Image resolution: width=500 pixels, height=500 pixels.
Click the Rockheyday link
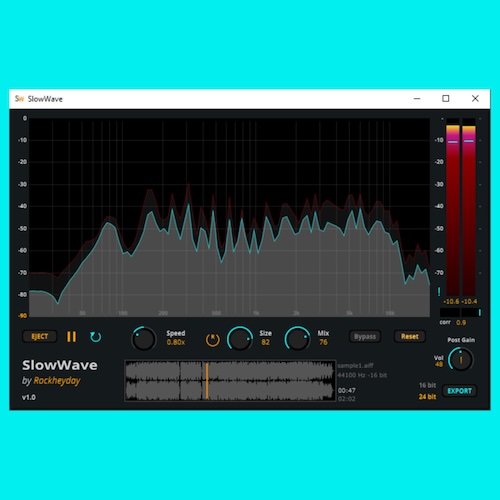point(57,381)
